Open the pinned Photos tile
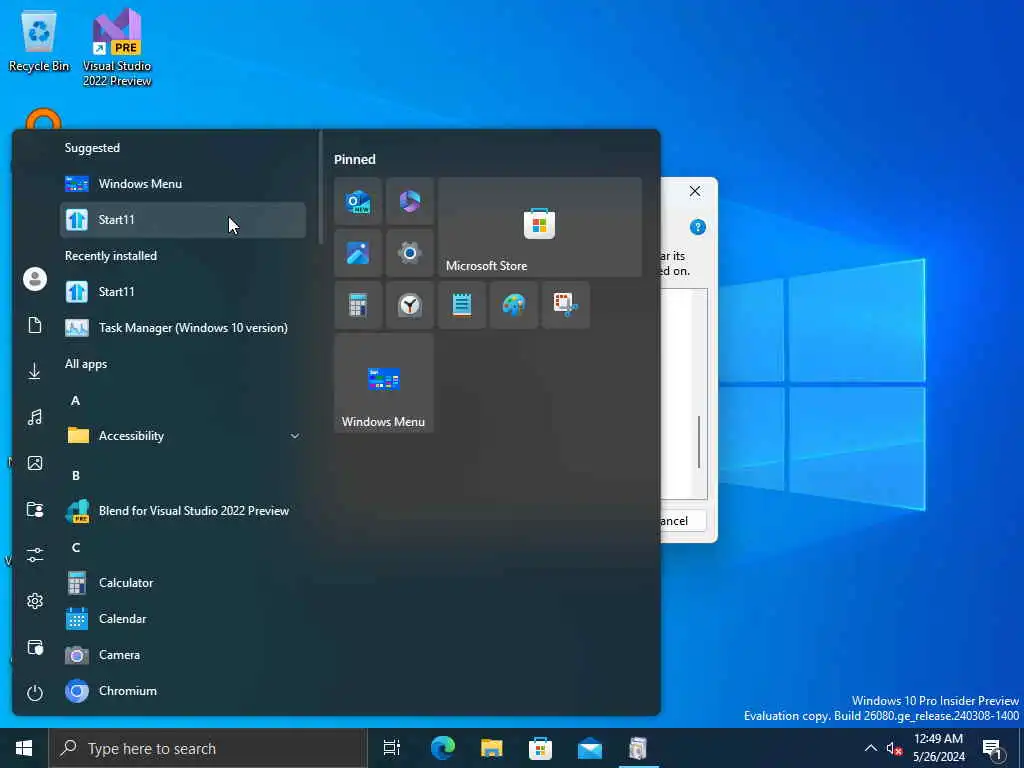Viewport: 1024px width, 768px height. [358, 253]
